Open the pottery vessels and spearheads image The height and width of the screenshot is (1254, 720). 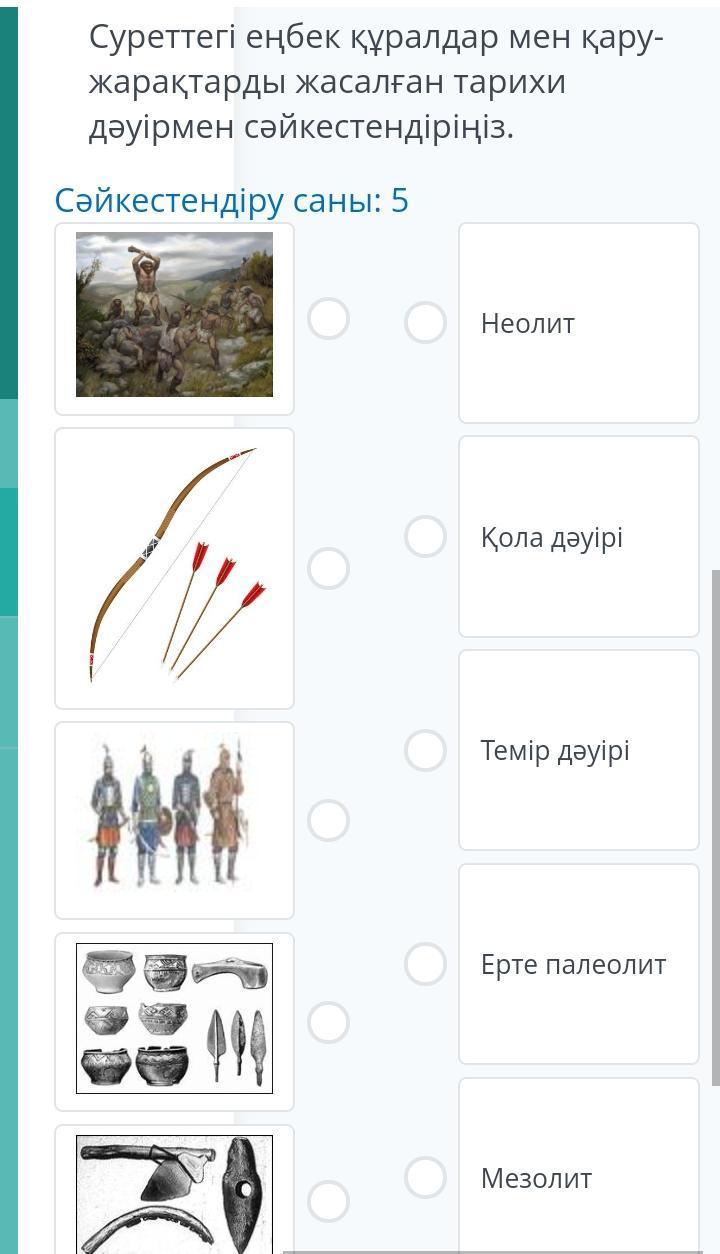174,1019
